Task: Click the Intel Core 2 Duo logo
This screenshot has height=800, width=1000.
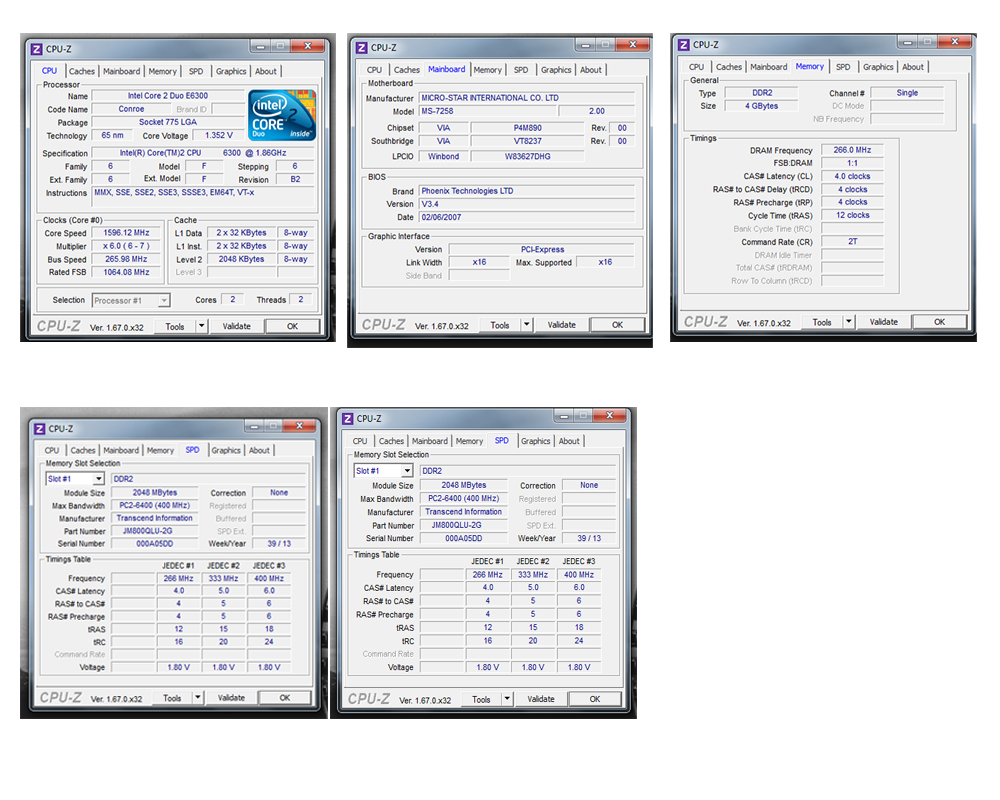Action: pyautogui.click(x=282, y=115)
